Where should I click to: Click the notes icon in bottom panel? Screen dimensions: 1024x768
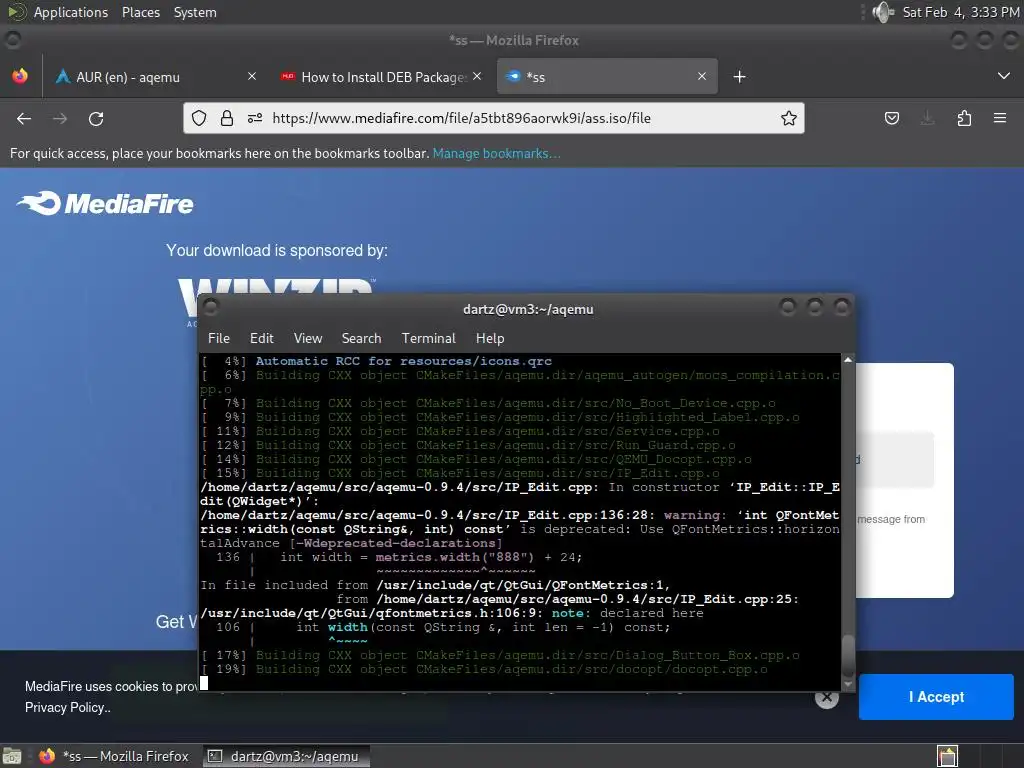pos(947,756)
